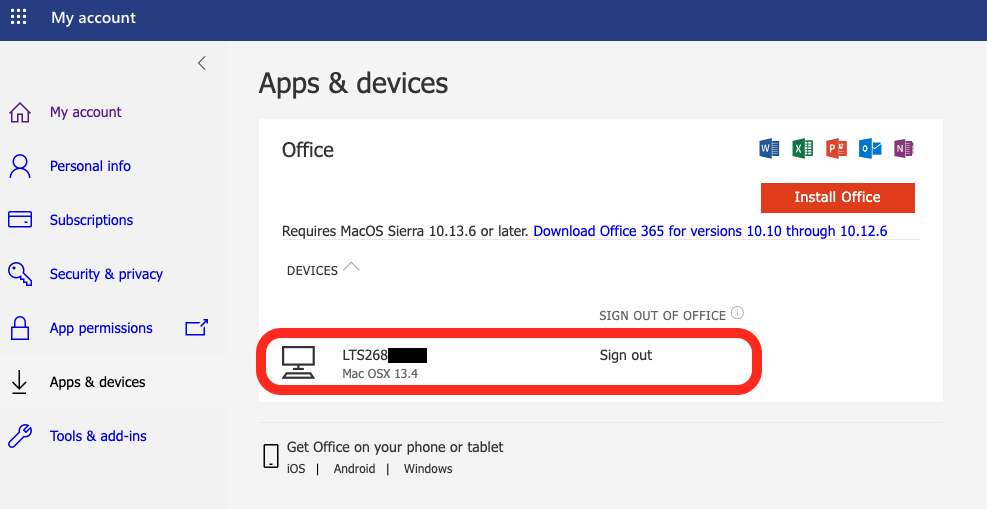The image size is (987, 509).
Task: Open Download Office 365 for older versions link
Action: coord(710,231)
